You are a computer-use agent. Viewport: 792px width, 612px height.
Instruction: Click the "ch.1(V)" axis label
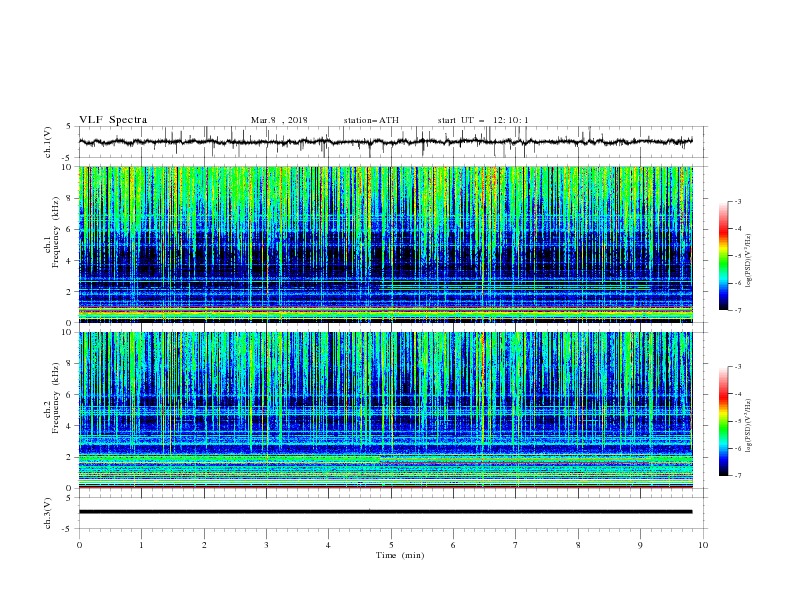tap(48, 142)
